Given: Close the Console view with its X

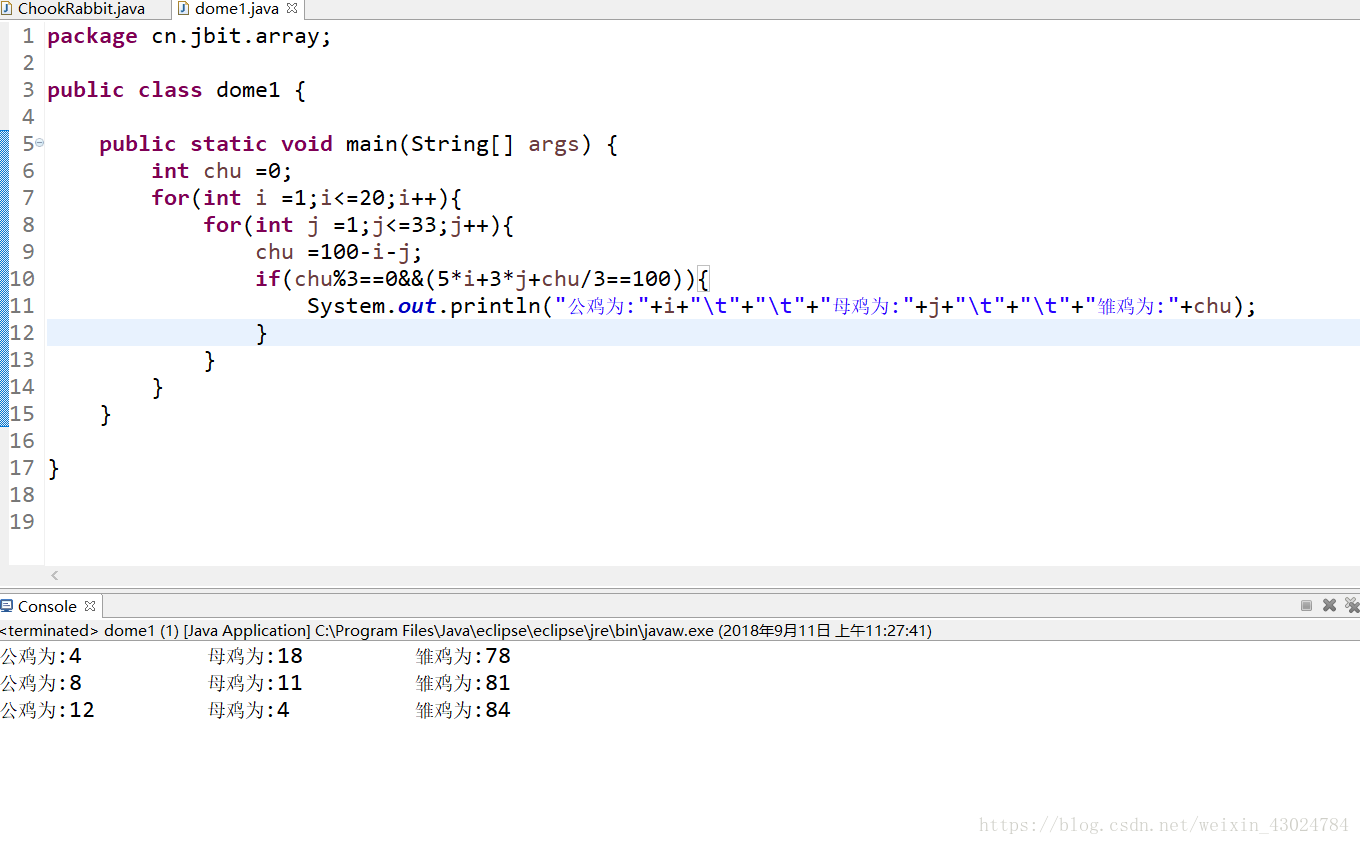Looking at the screenshot, I should 90,605.
